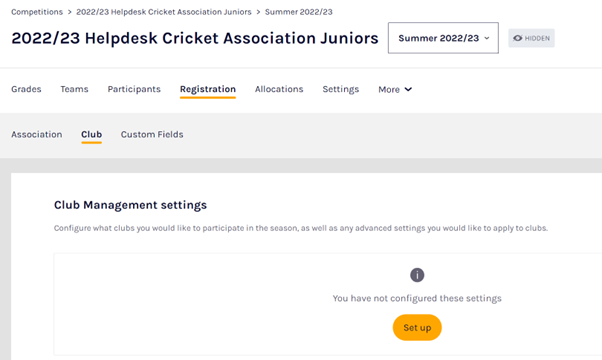
Task: Go to the Settings tab
Action: [341, 89]
